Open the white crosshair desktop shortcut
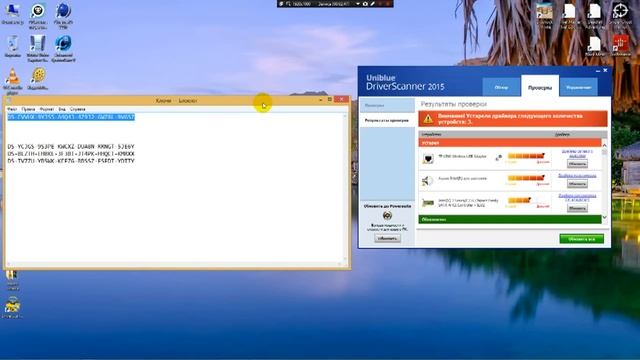Viewport: 640px width, 360px height. (x=620, y=11)
